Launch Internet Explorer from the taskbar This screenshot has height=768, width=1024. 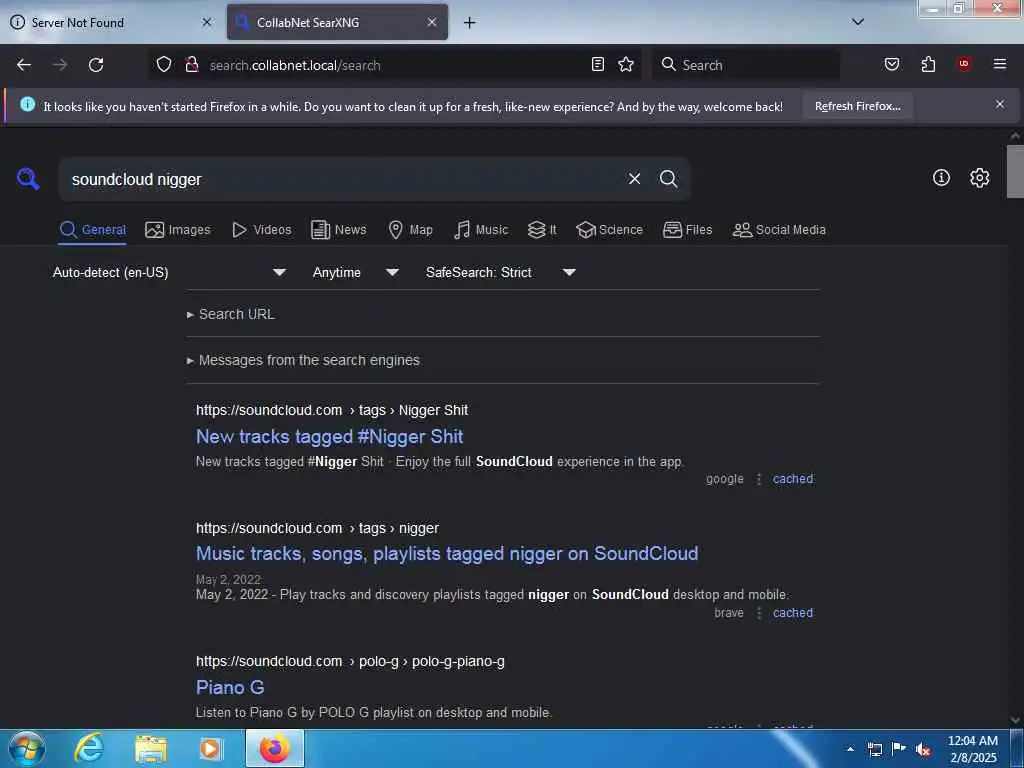point(89,748)
